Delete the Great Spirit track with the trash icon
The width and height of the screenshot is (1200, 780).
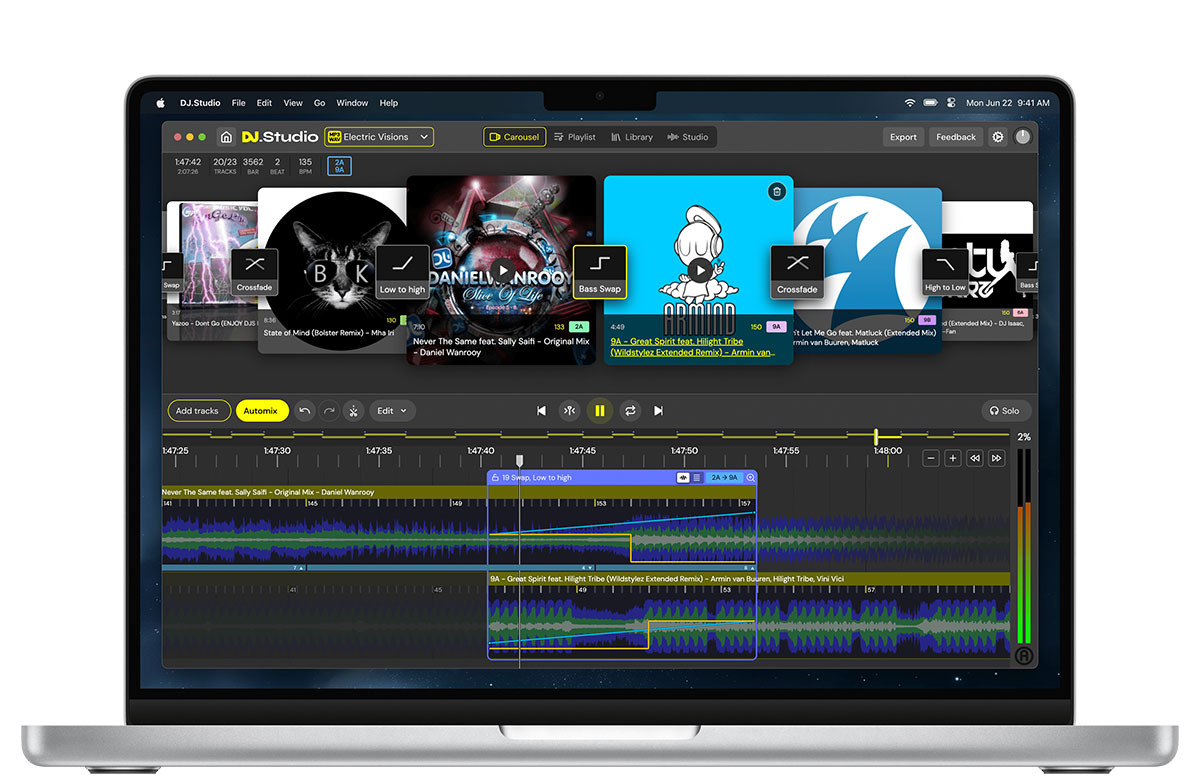[776, 192]
